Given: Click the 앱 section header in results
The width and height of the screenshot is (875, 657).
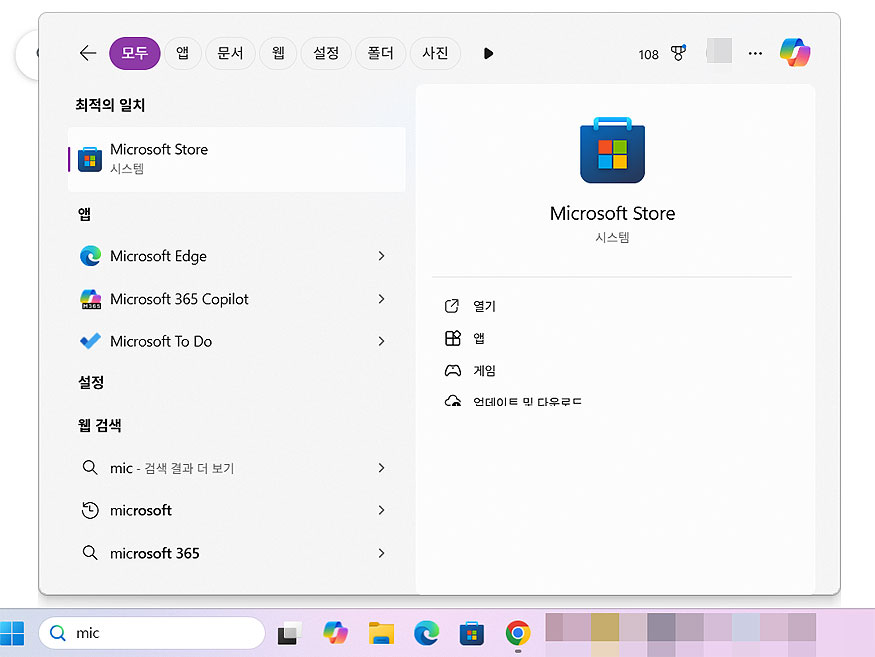Looking at the screenshot, I should coord(84,214).
